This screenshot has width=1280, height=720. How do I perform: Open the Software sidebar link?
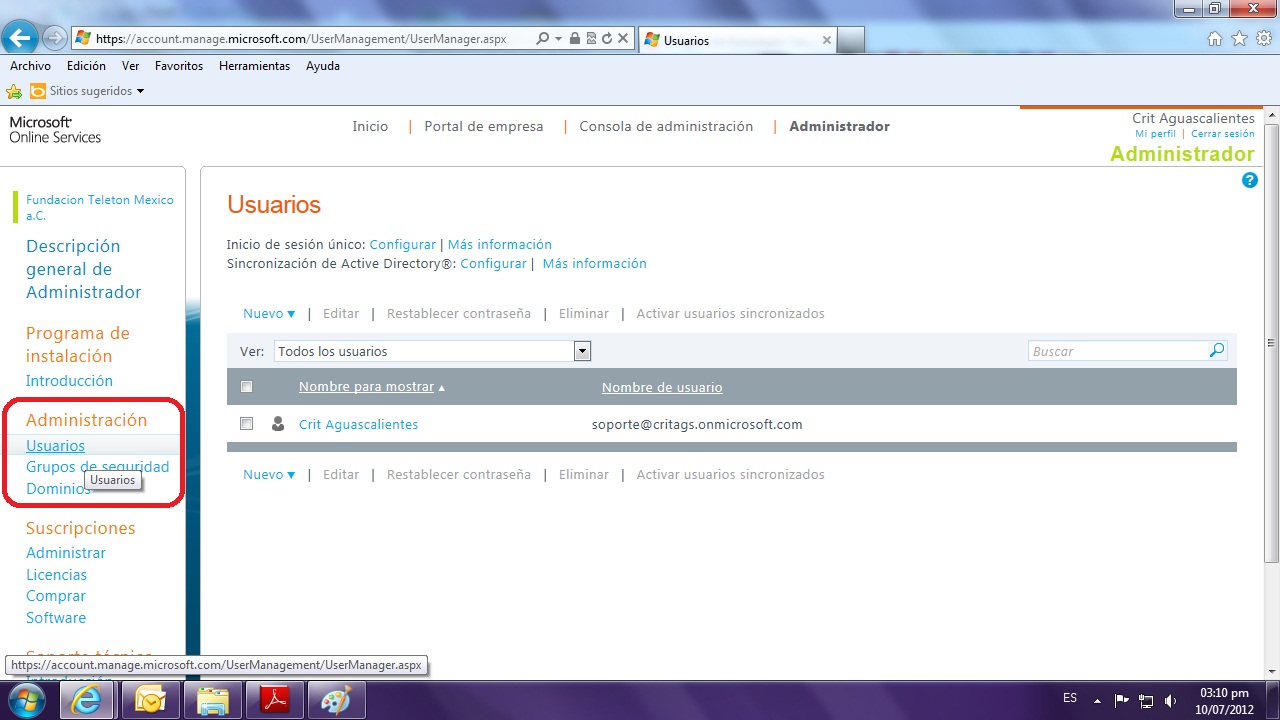coord(56,618)
